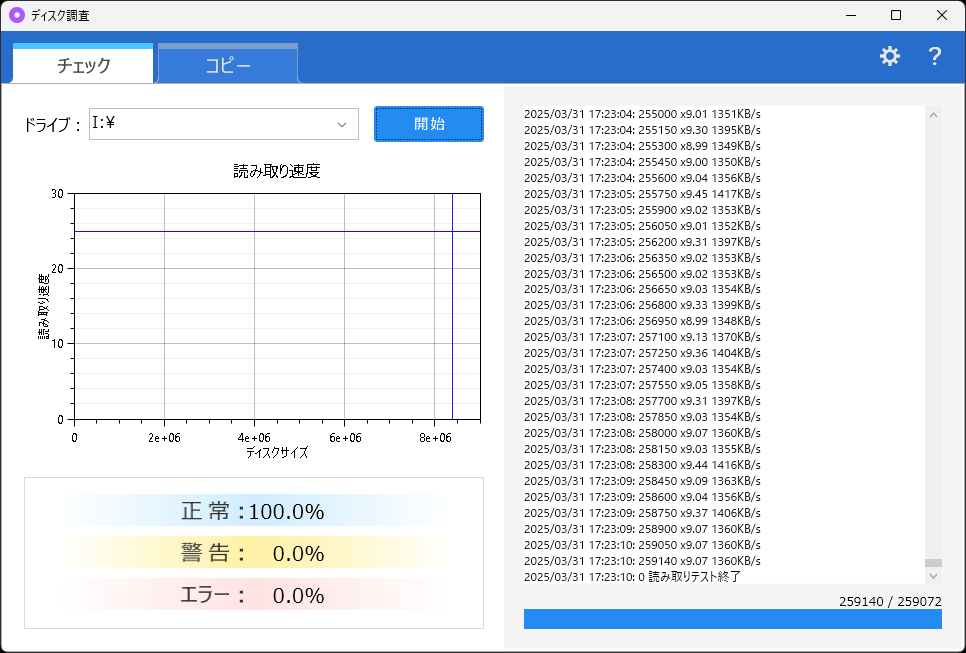Select the チェック tab

[x=80, y=62]
